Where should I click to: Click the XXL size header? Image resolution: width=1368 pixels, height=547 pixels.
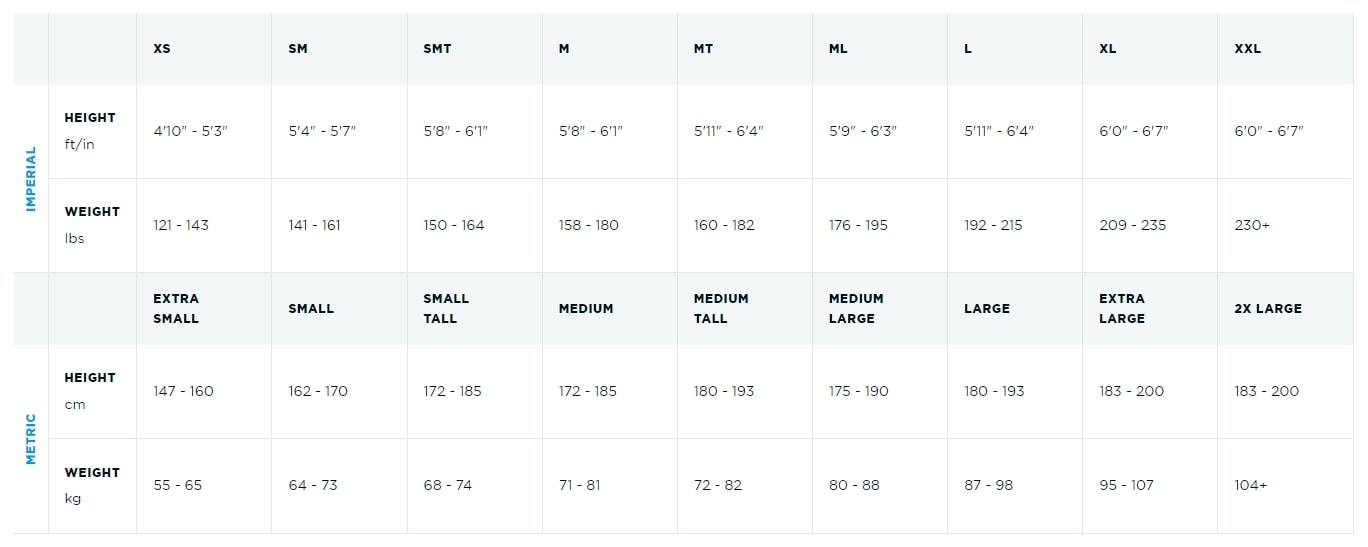(1247, 48)
